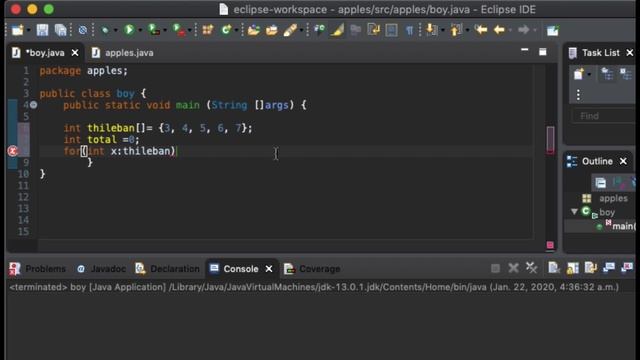640x360 pixels.
Task: Click the overview ruler error marker
Action: (x=550, y=245)
